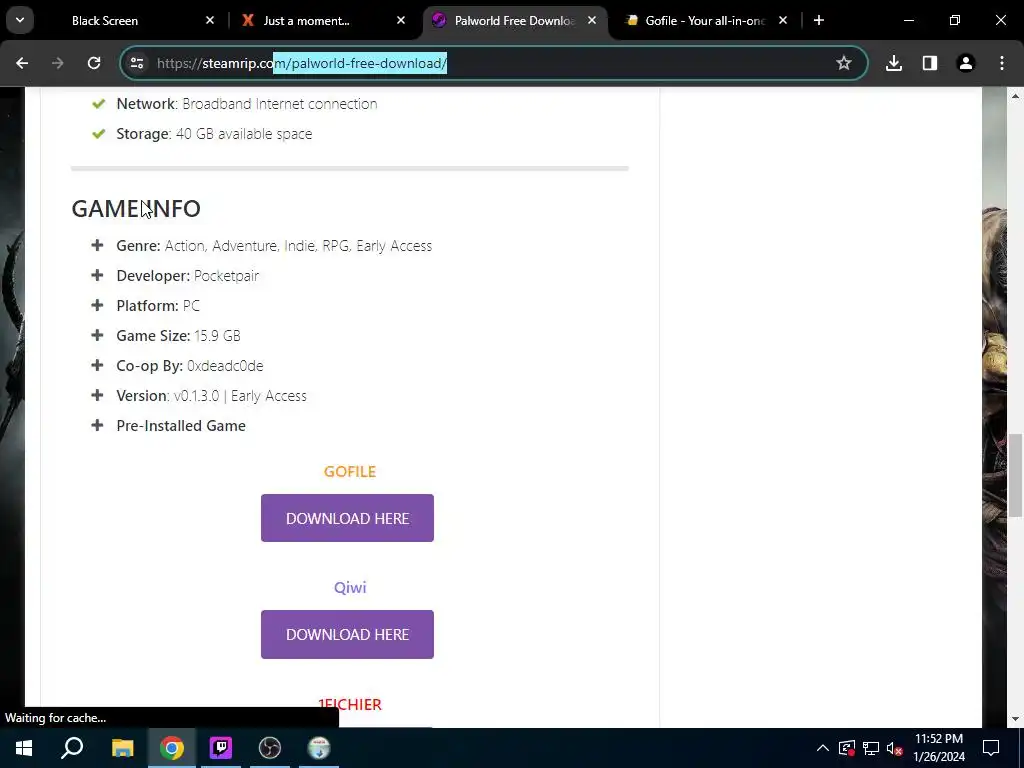The width and height of the screenshot is (1024, 768).
Task: Click Chrome icon in taskbar
Action: (172, 748)
